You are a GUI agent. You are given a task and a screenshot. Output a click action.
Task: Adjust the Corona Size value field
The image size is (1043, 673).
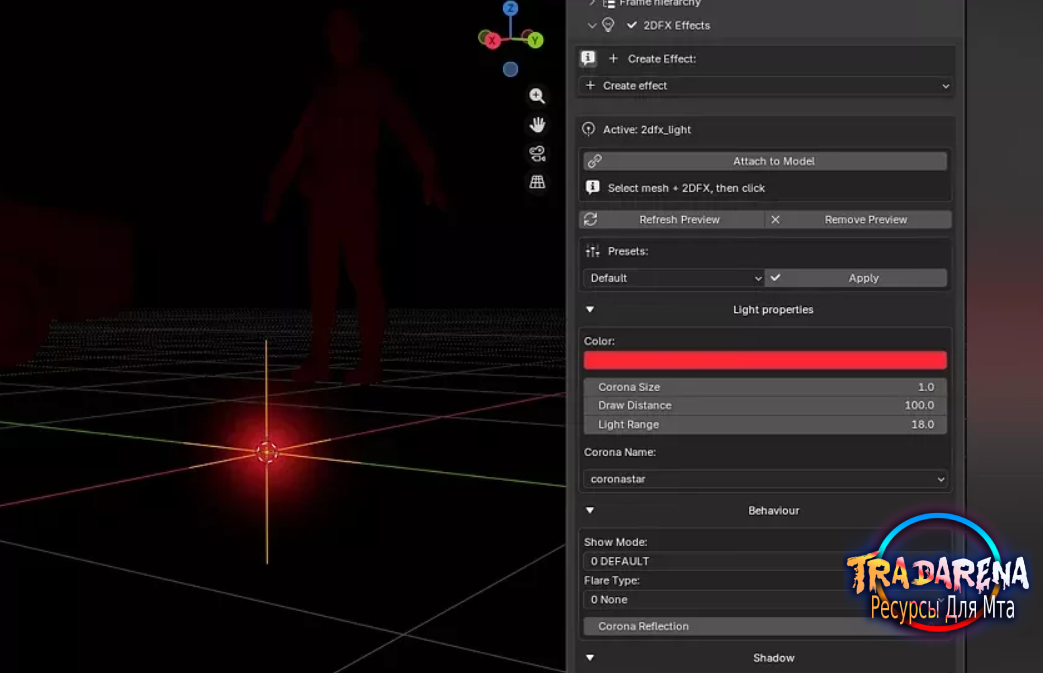765,387
